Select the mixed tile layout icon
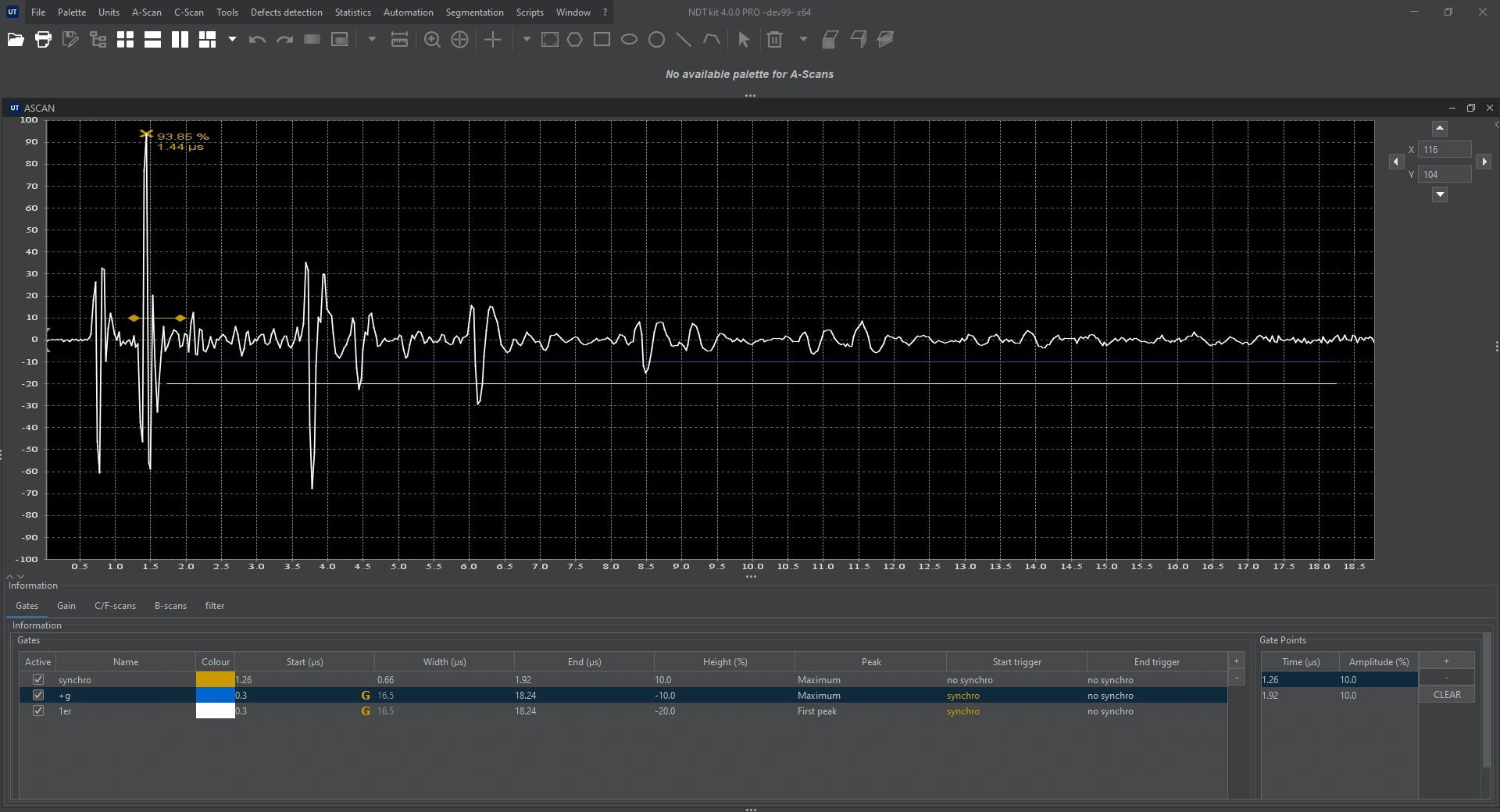Viewport: 1500px width, 812px height. [207, 40]
